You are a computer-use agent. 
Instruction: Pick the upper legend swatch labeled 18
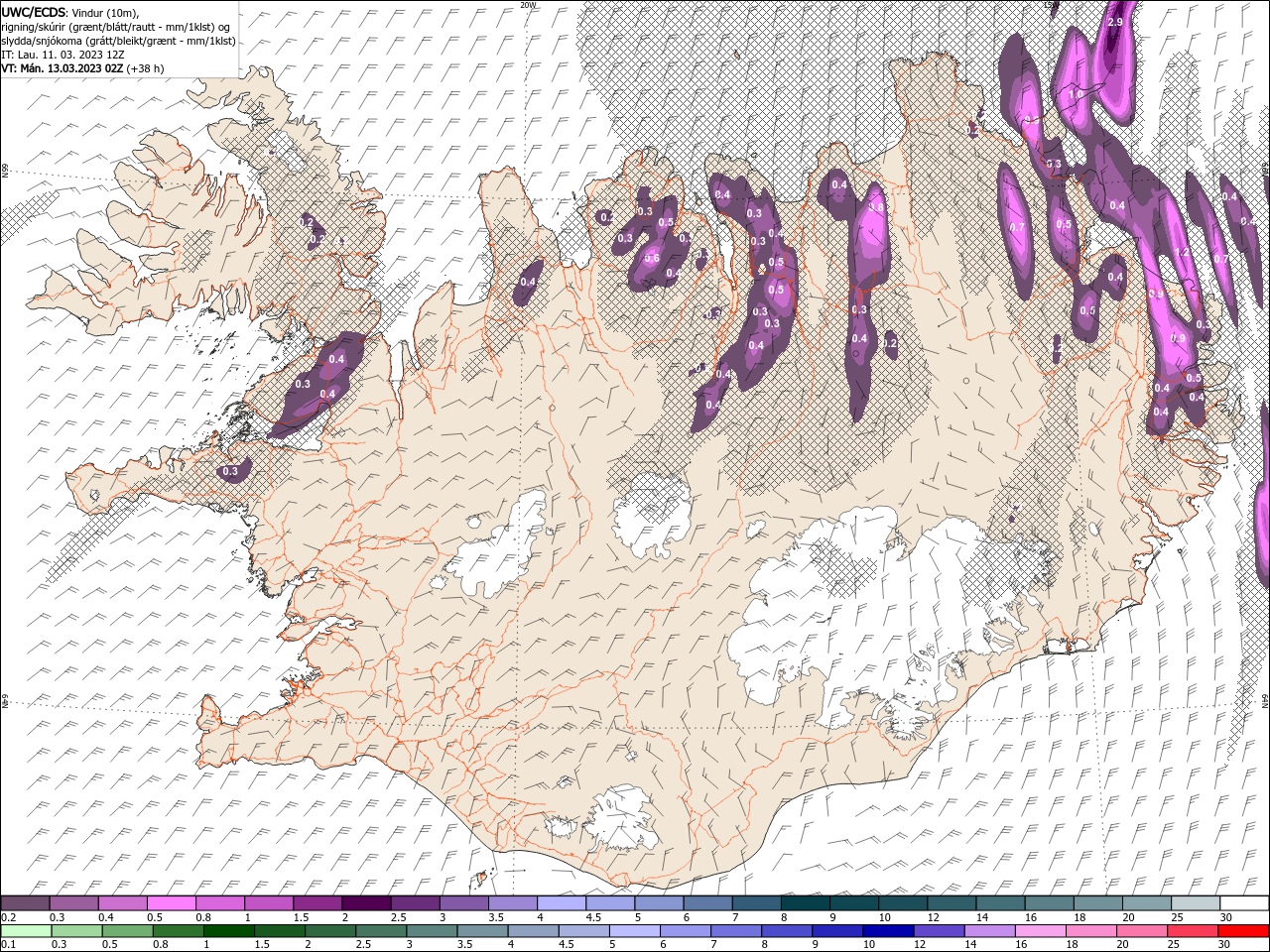click(x=1098, y=903)
